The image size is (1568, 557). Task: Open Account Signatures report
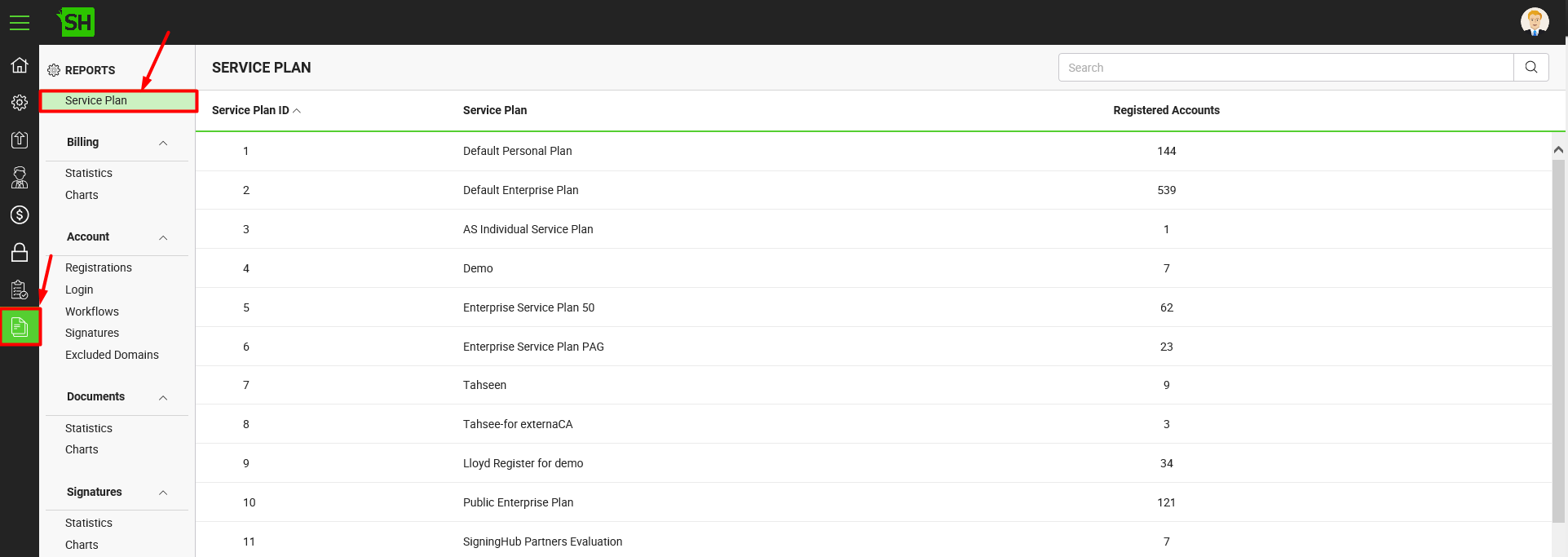coord(92,333)
